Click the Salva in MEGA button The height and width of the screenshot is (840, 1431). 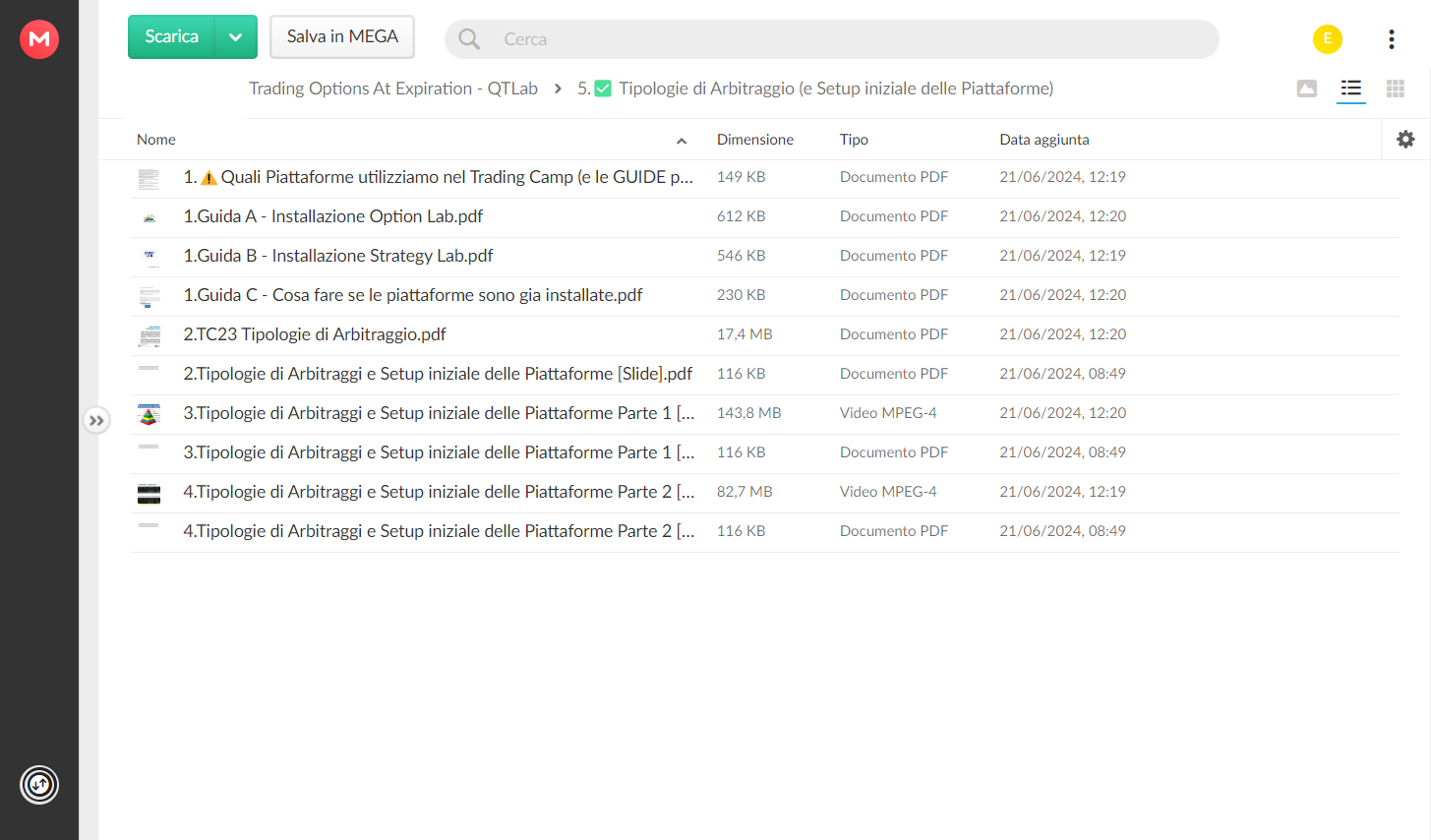click(342, 36)
